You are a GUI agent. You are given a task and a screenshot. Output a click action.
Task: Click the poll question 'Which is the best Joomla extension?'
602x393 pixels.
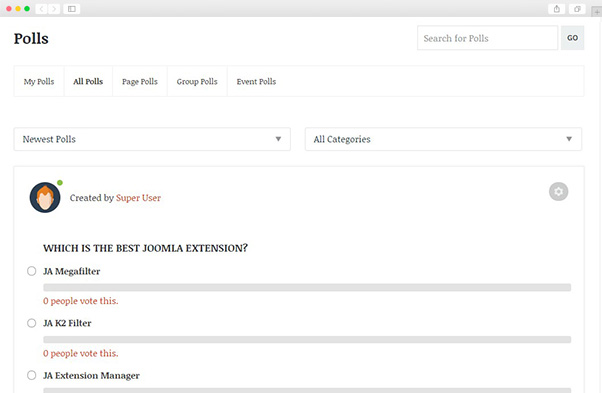(x=145, y=248)
